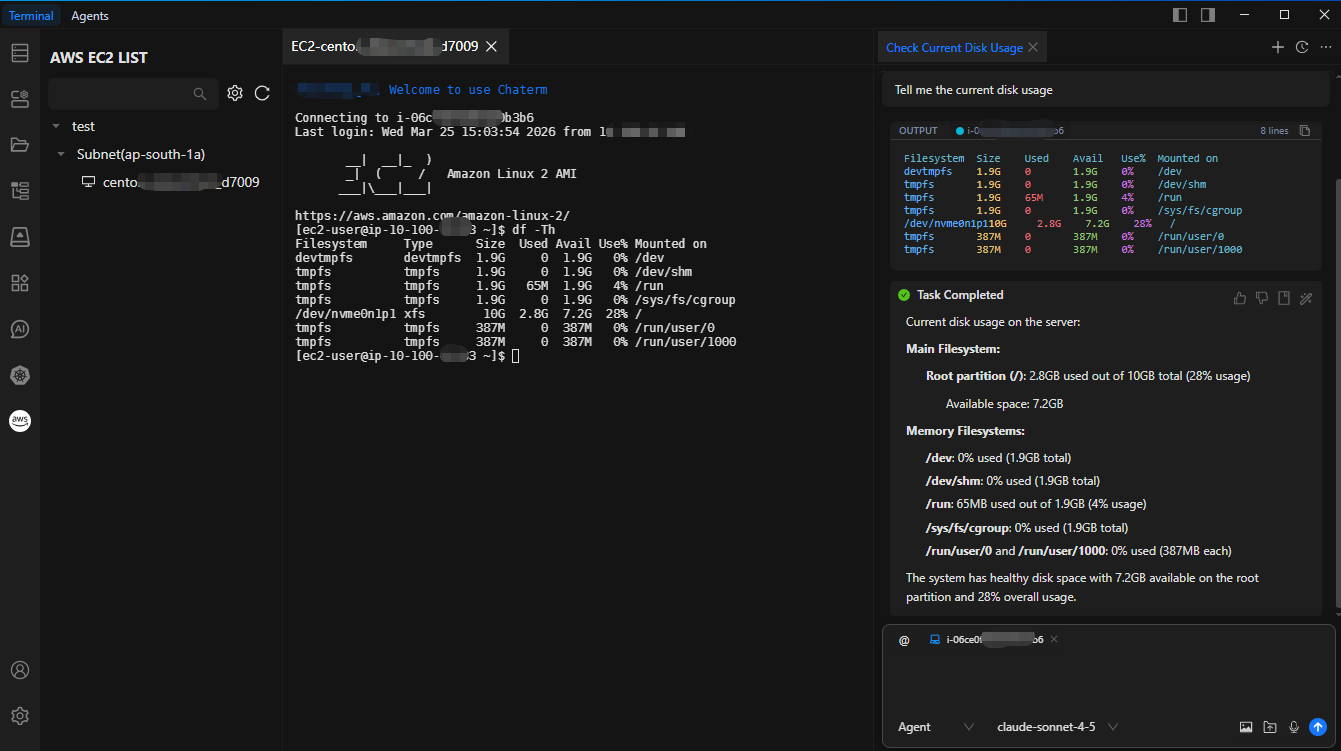Click the @ mention icon in chat input

pyautogui.click(x=904, y=640)
